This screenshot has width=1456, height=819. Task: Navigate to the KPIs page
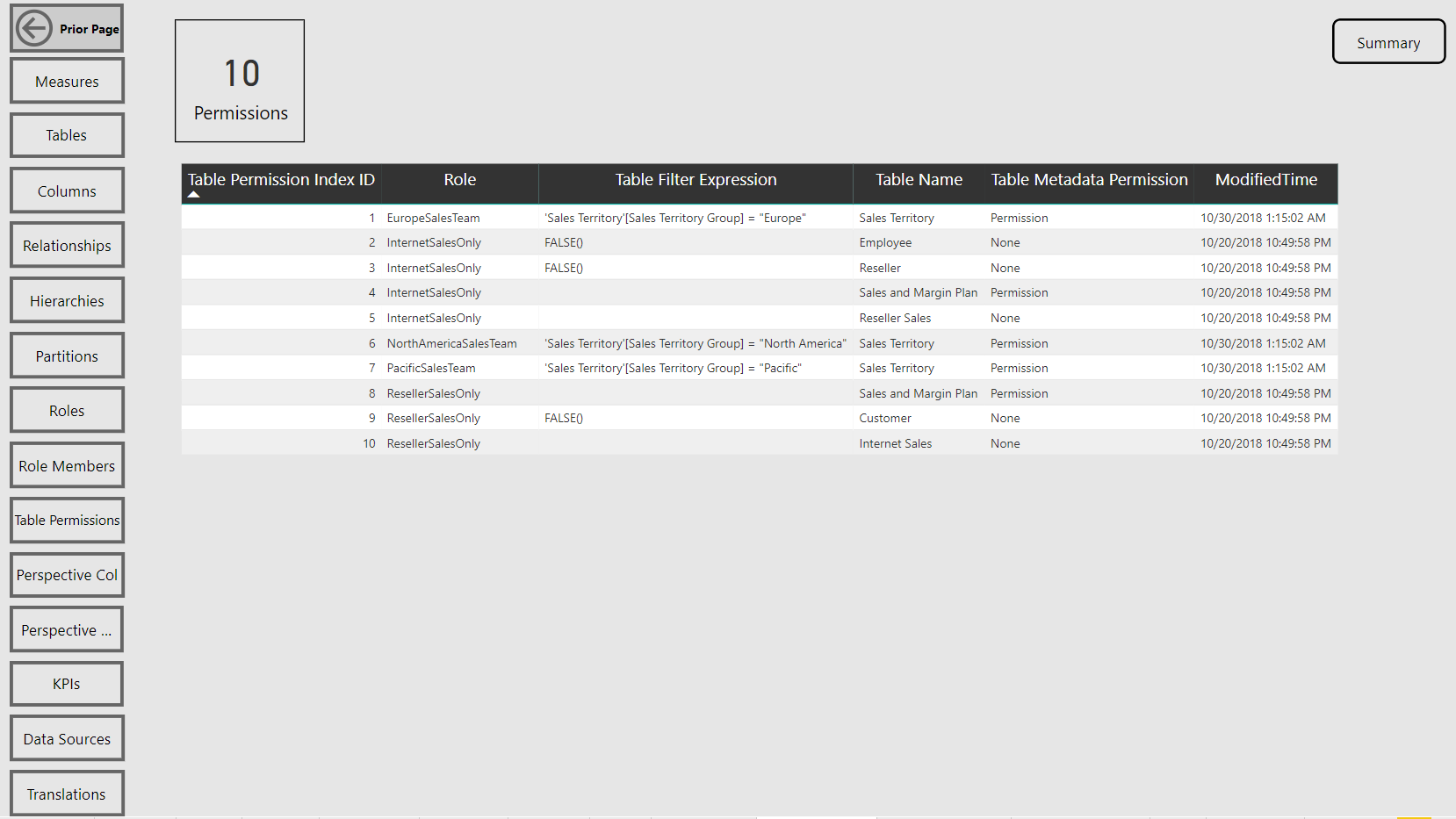67,684
